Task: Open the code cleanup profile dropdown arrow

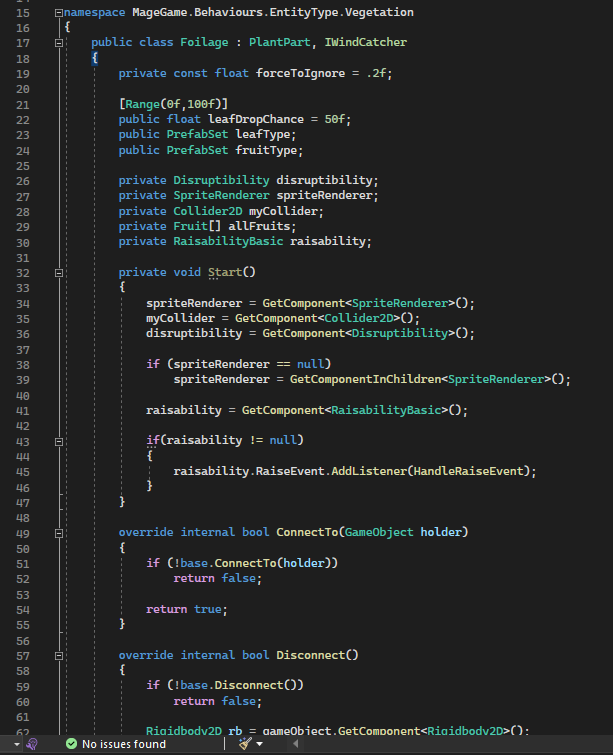Action: (260, 744)
